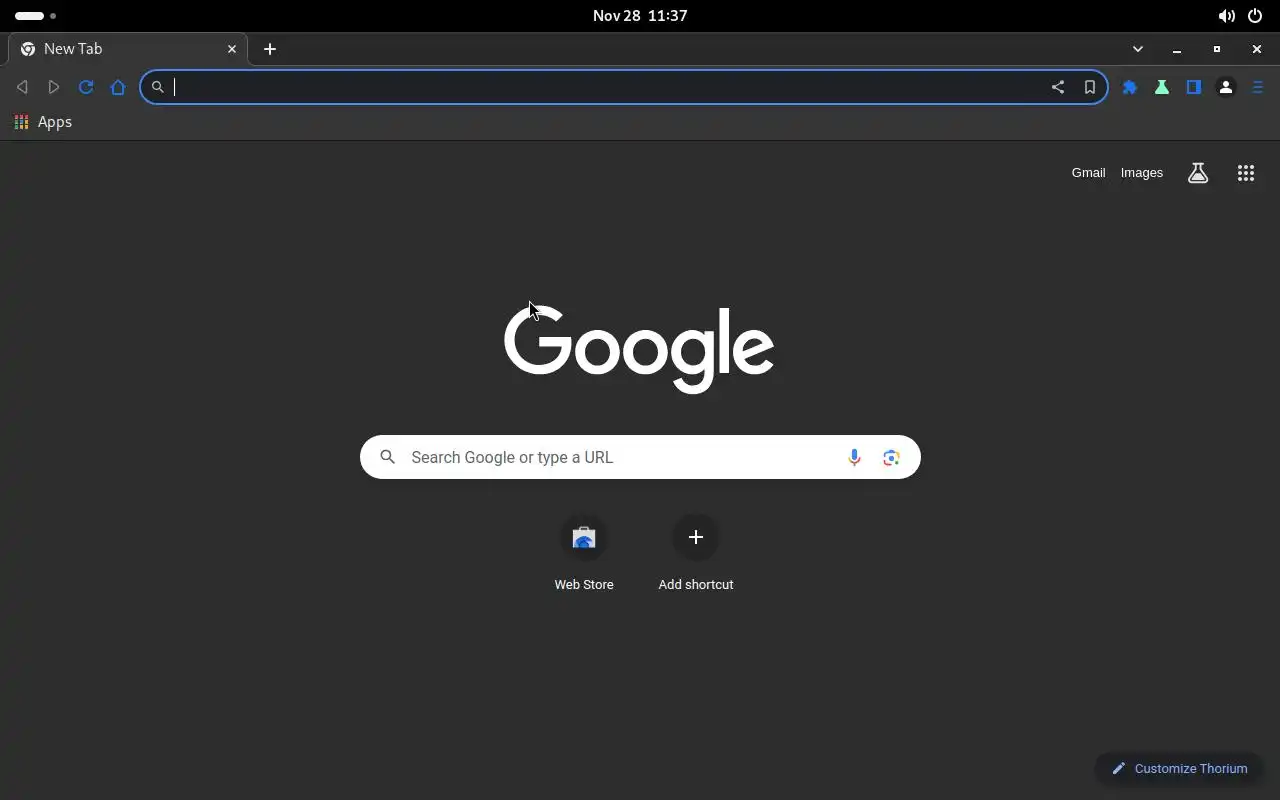Open the home page via house icon
Viewport: 1280px width, 800px height.
[118, 87]
